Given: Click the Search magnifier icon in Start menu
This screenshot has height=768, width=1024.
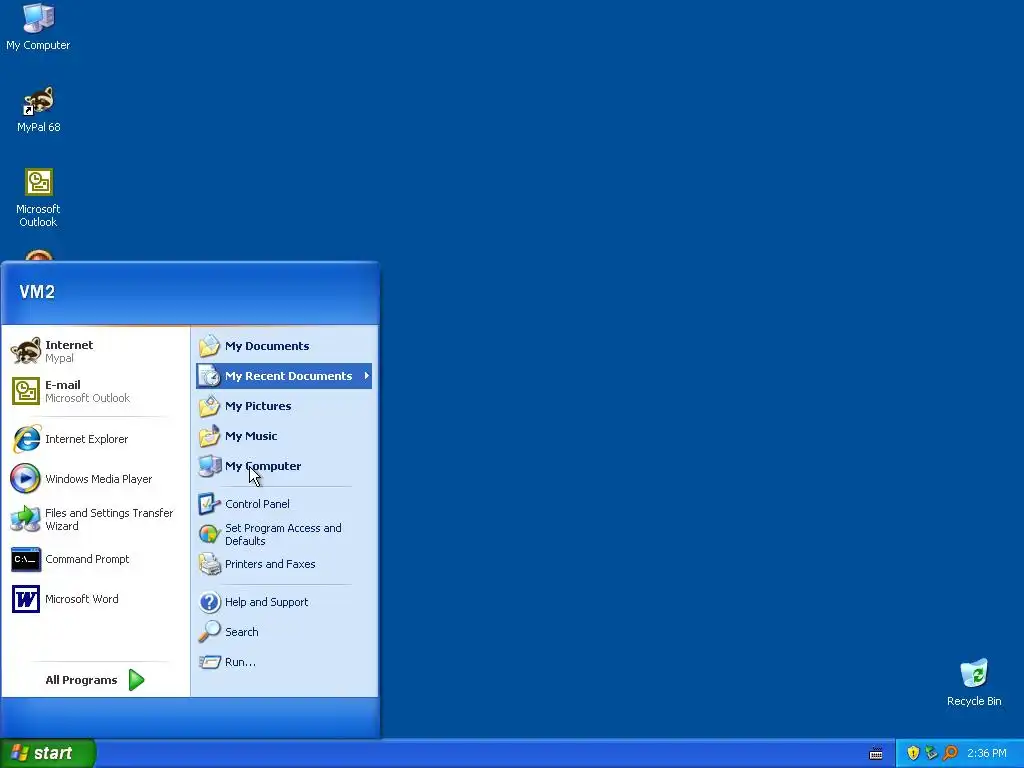Looking at the screenshot, I should tap(210, 632).
